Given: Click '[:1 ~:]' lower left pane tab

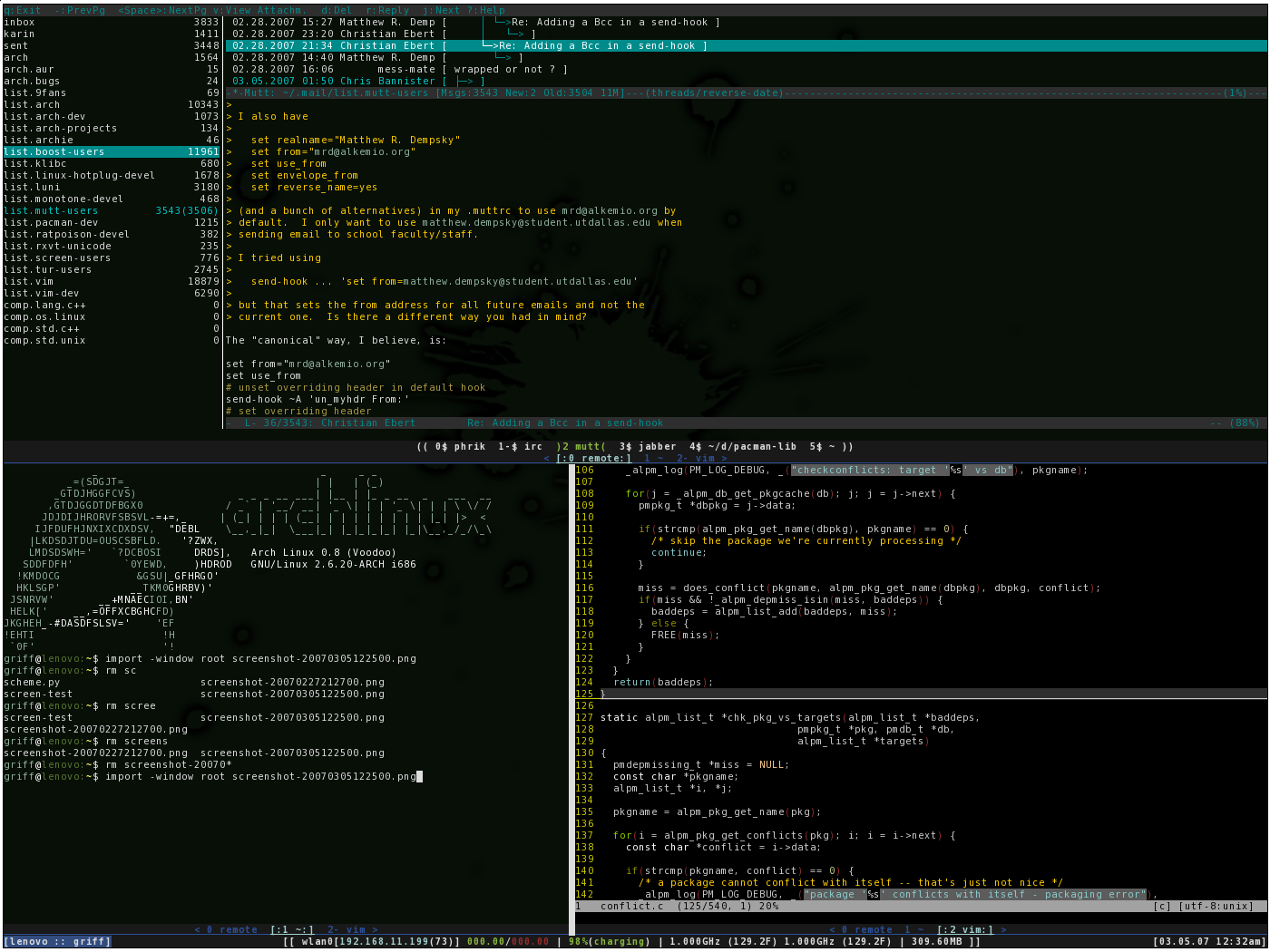Looking at the screenshot, I should pos(292,929).
